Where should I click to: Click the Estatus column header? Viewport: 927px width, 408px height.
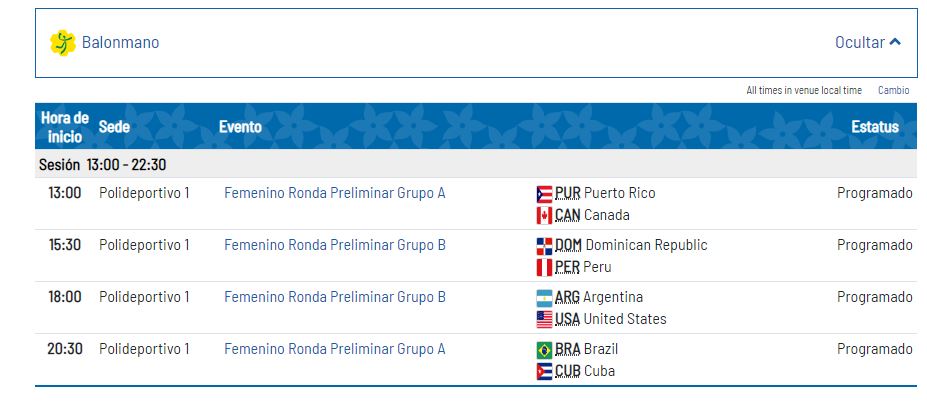point(874,127)
